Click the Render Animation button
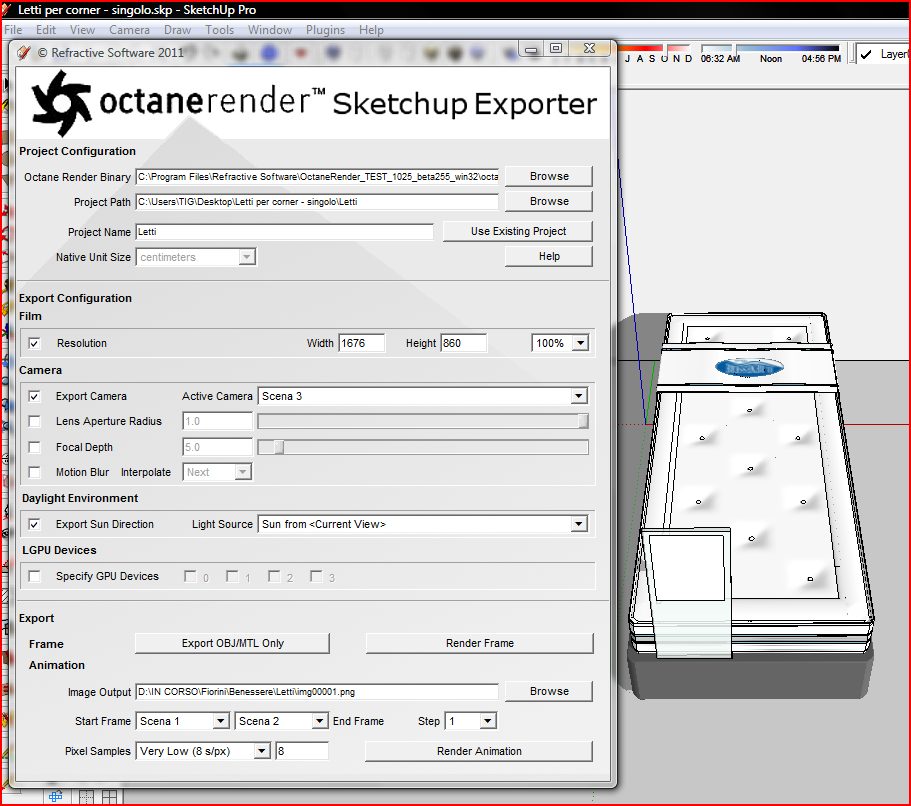 (x=479, y=751)
